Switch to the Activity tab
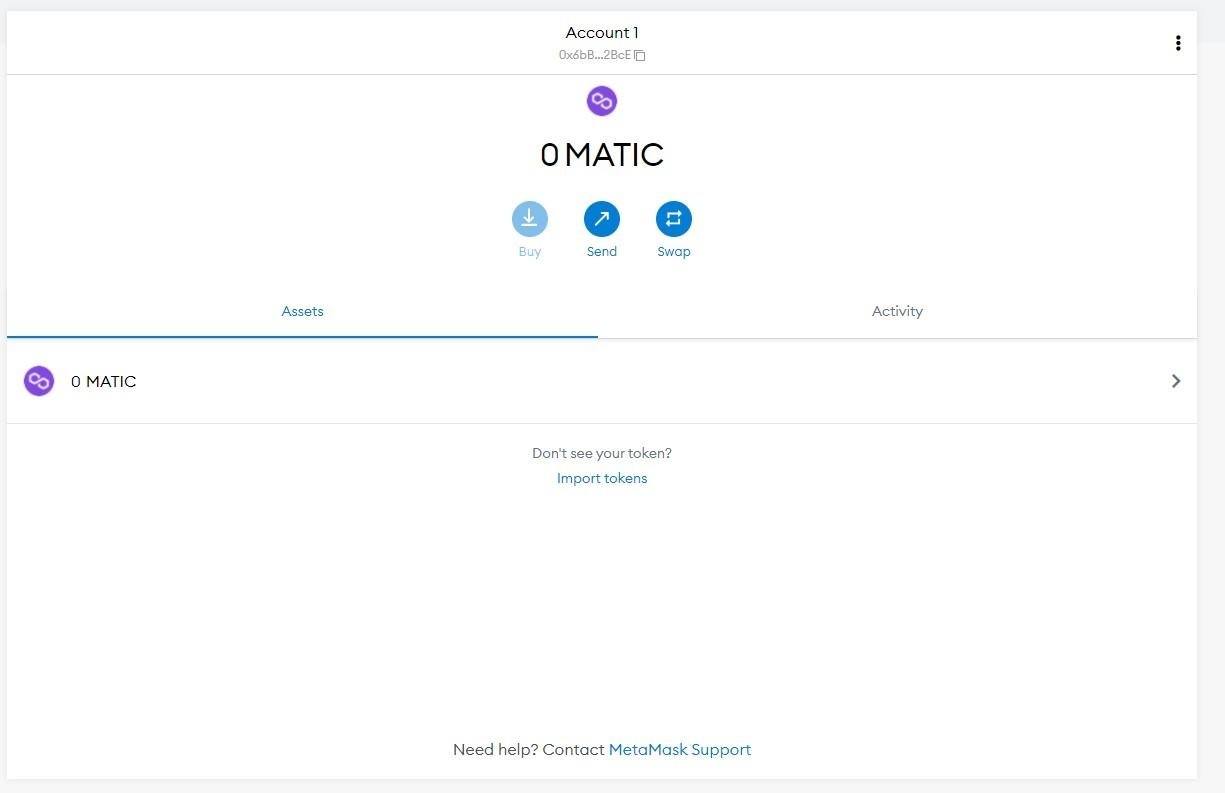The image size is (1225, 793). (x=897, y=311)
